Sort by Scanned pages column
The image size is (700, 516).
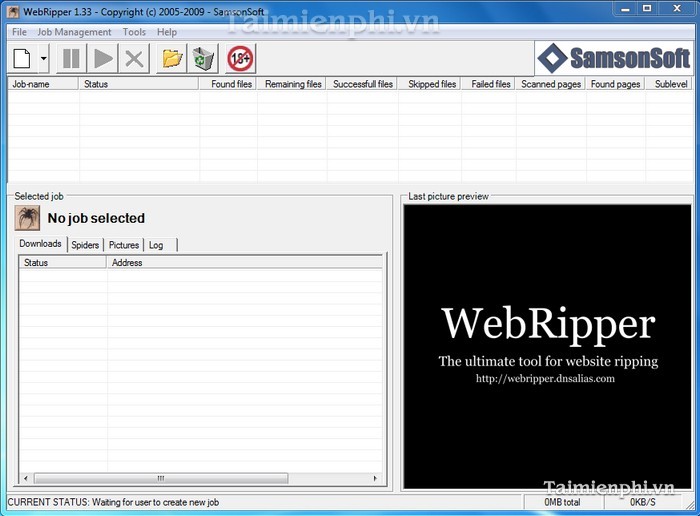pyautogui.click(x=551, y=84)
